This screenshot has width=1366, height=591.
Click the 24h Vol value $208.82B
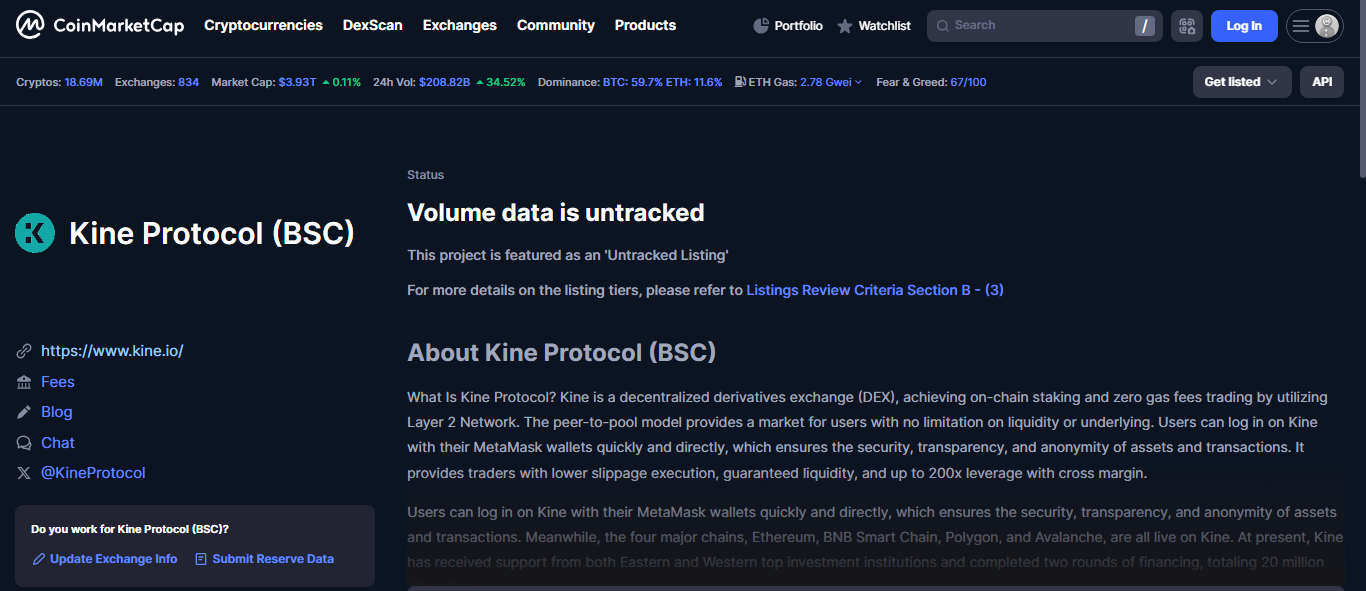(444, 82)
